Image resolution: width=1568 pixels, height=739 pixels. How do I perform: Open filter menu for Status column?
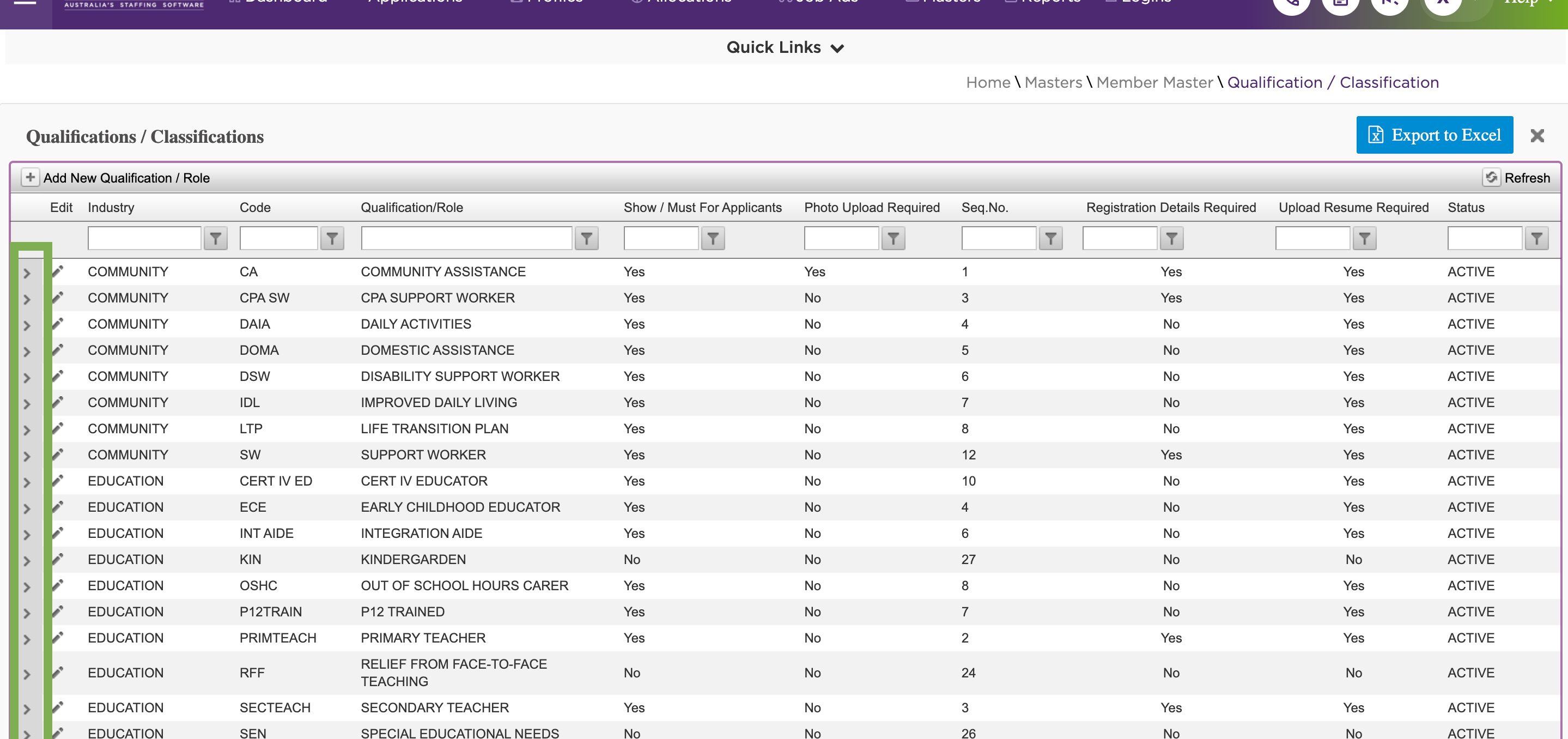[1537, 239]
